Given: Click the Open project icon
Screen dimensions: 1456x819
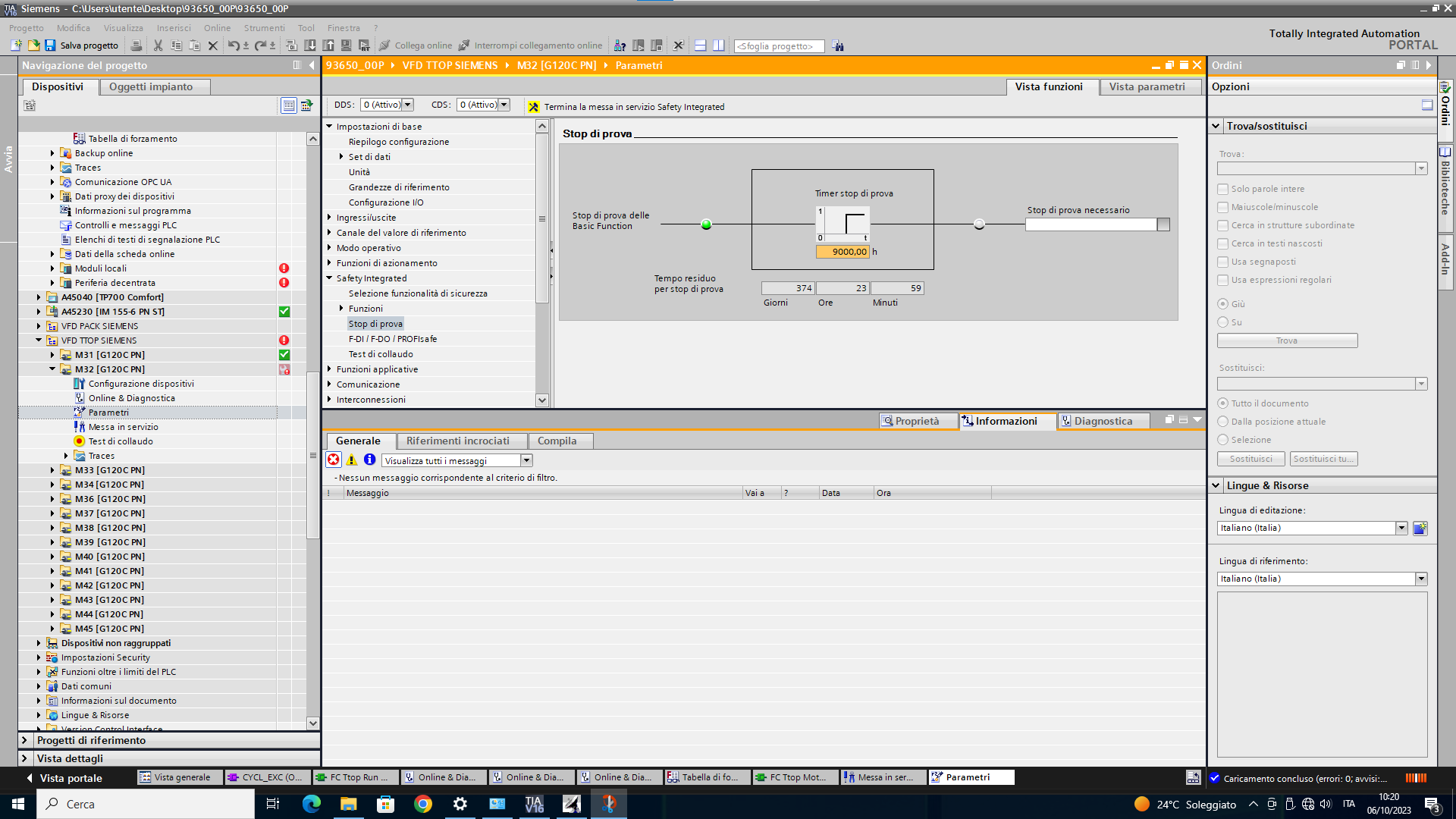Looking at the screenshot, I should 33,45.
